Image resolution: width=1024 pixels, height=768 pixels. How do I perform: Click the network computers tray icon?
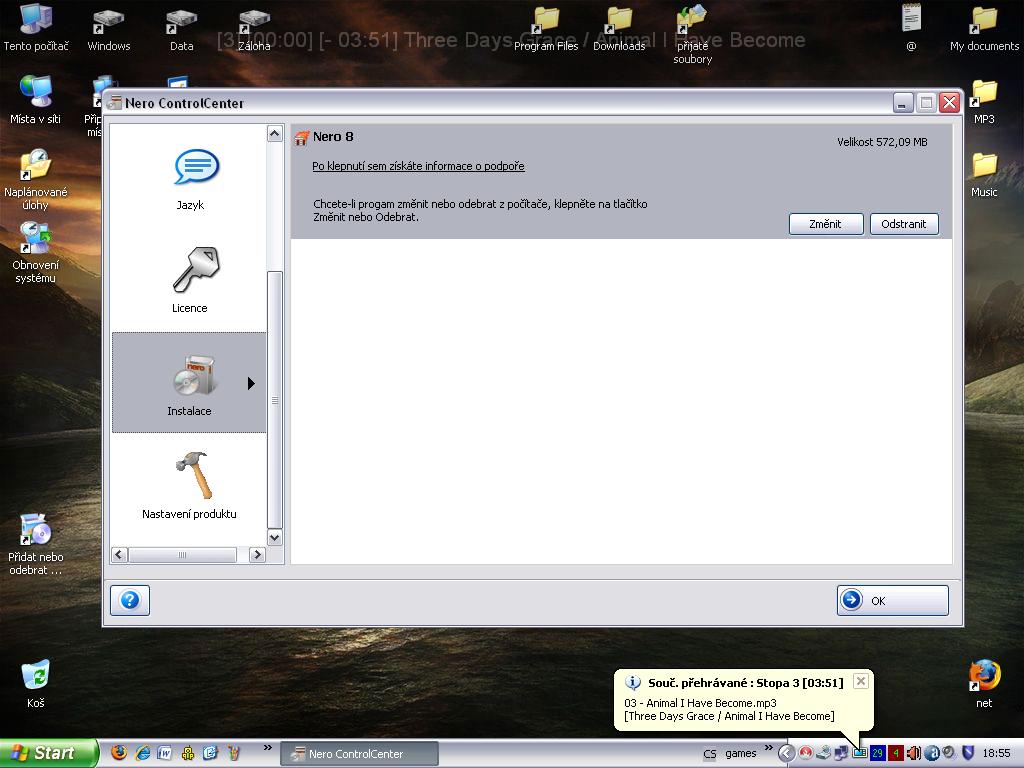pos(841,754)
